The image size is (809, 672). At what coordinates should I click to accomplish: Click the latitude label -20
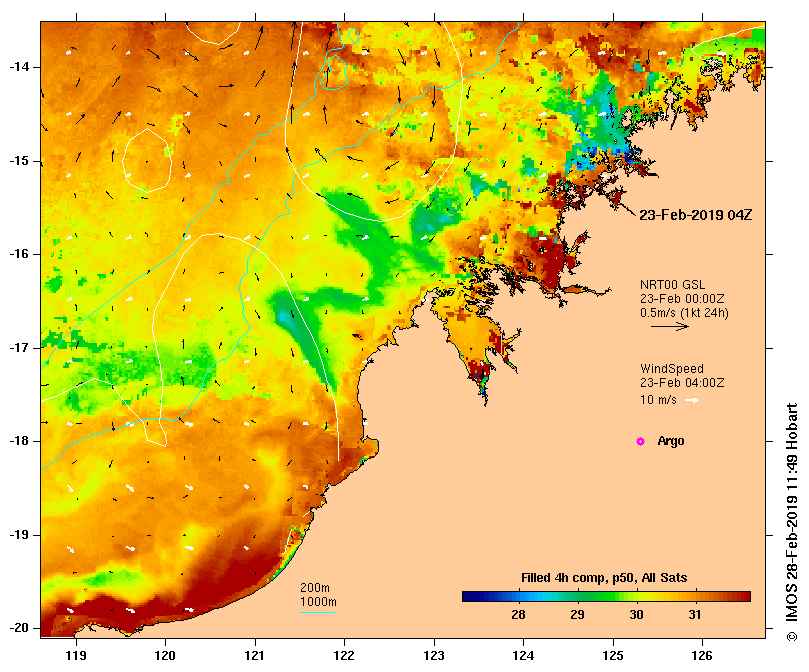click(19, 628)
